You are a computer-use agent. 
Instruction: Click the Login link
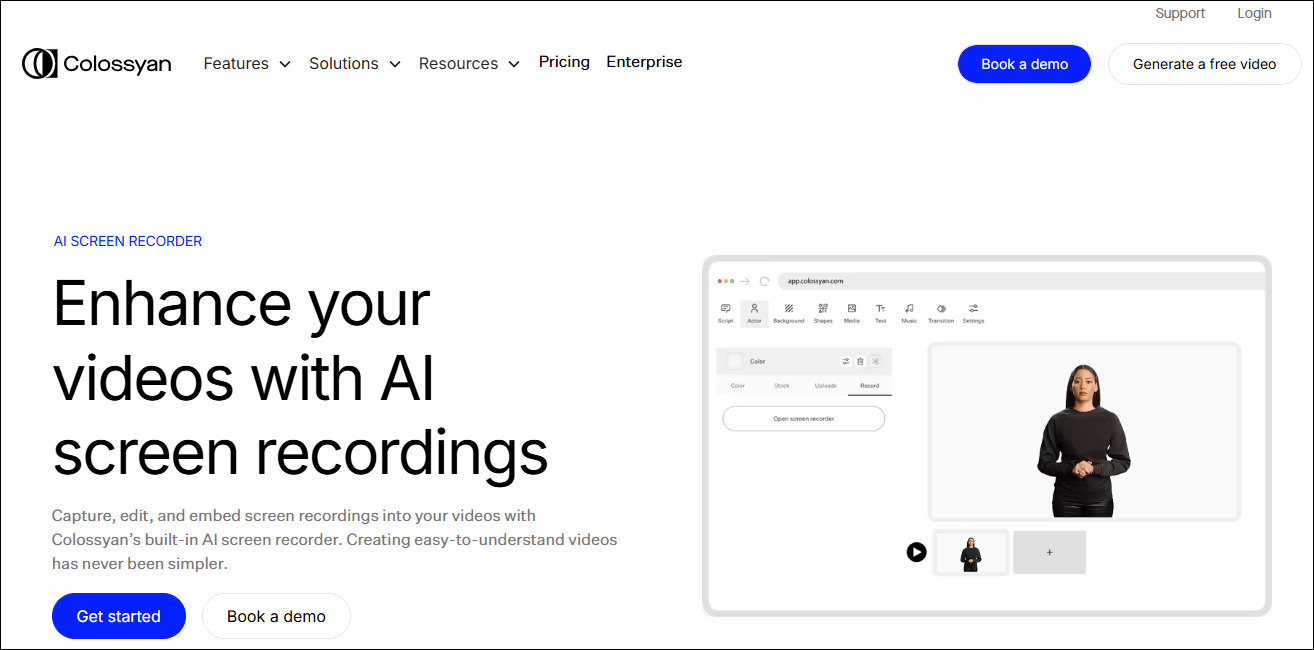coord(1254,13)
